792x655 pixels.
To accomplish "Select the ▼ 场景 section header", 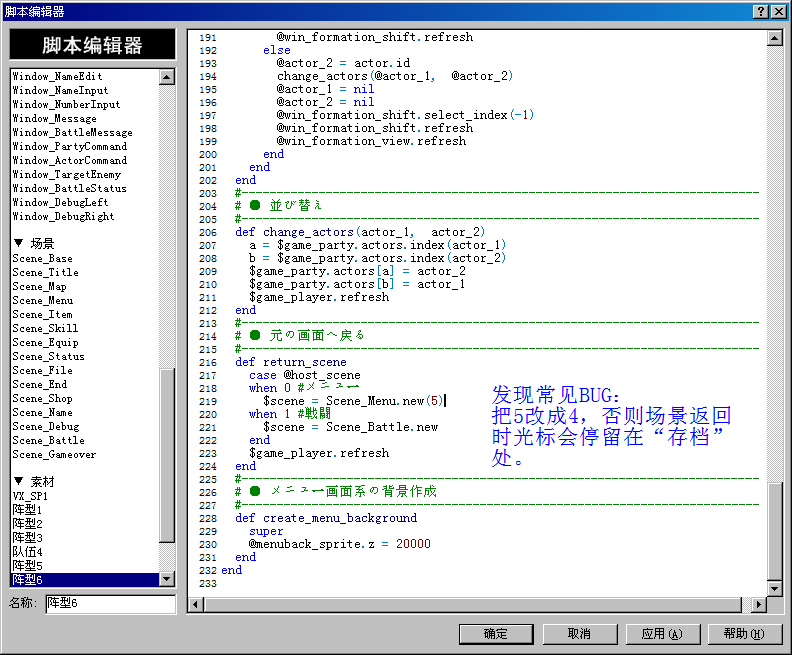I will [34, 243].
